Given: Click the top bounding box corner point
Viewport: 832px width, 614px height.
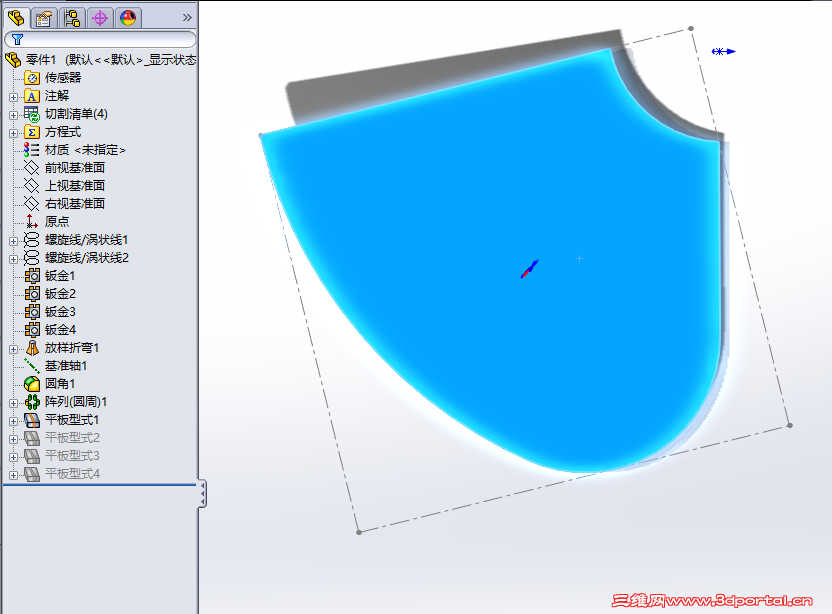Looking at the screenshot, I should click(690, 28).
